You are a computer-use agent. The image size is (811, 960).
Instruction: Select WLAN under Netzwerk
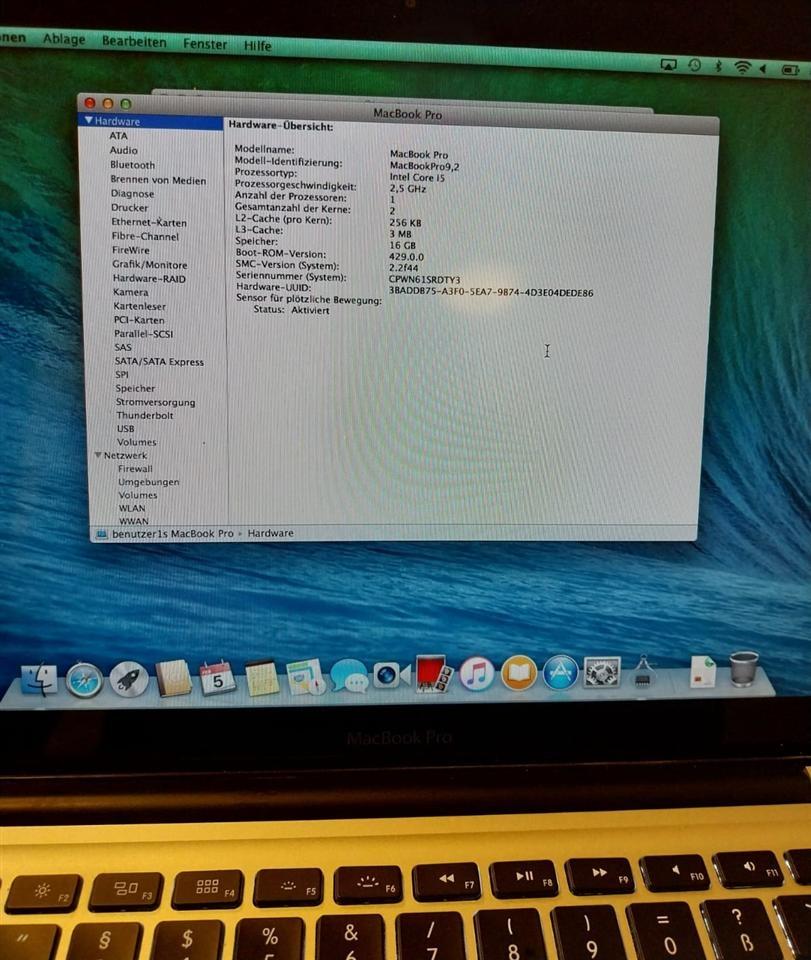(x=132, y=508)
